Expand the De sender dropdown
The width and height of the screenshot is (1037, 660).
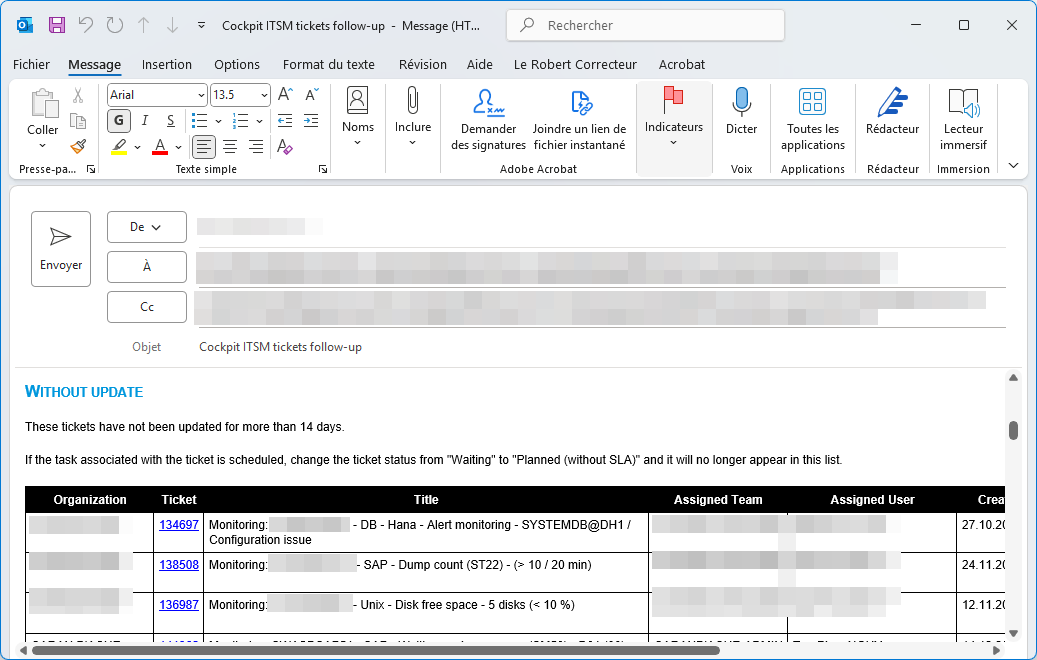(146, 227)
